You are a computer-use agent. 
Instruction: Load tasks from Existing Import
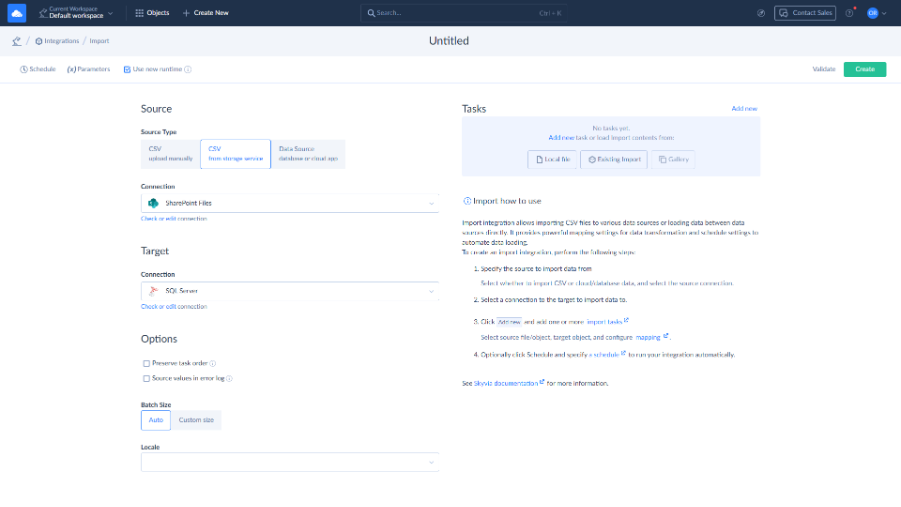614,159
